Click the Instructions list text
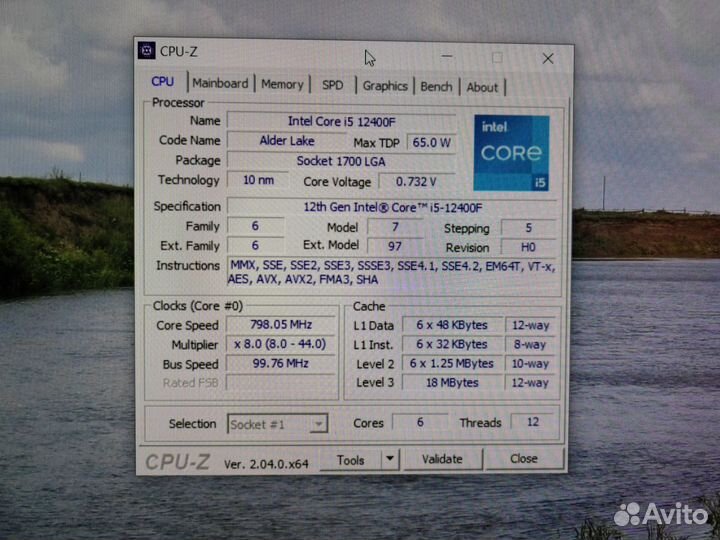Viewport: 720px width, 540px height. pos(392,272)
